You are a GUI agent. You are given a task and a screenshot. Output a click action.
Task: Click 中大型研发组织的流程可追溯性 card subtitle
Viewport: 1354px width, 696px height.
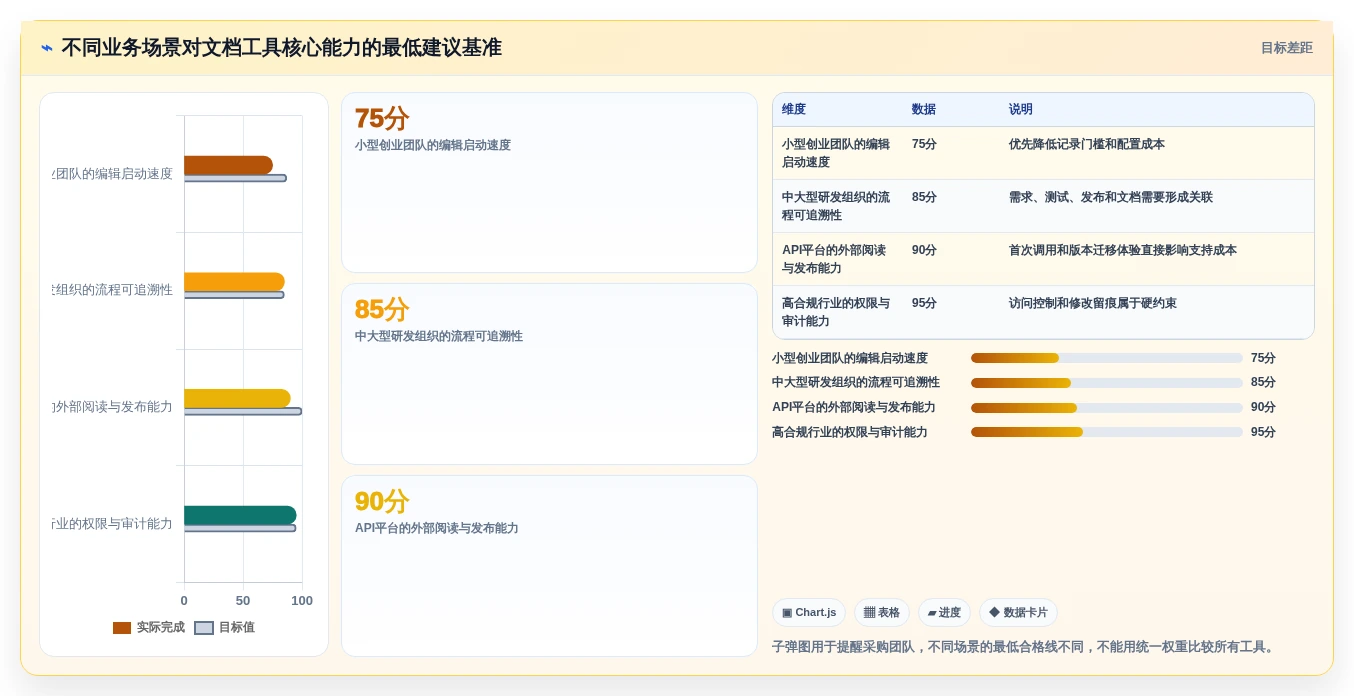(439, 336)
